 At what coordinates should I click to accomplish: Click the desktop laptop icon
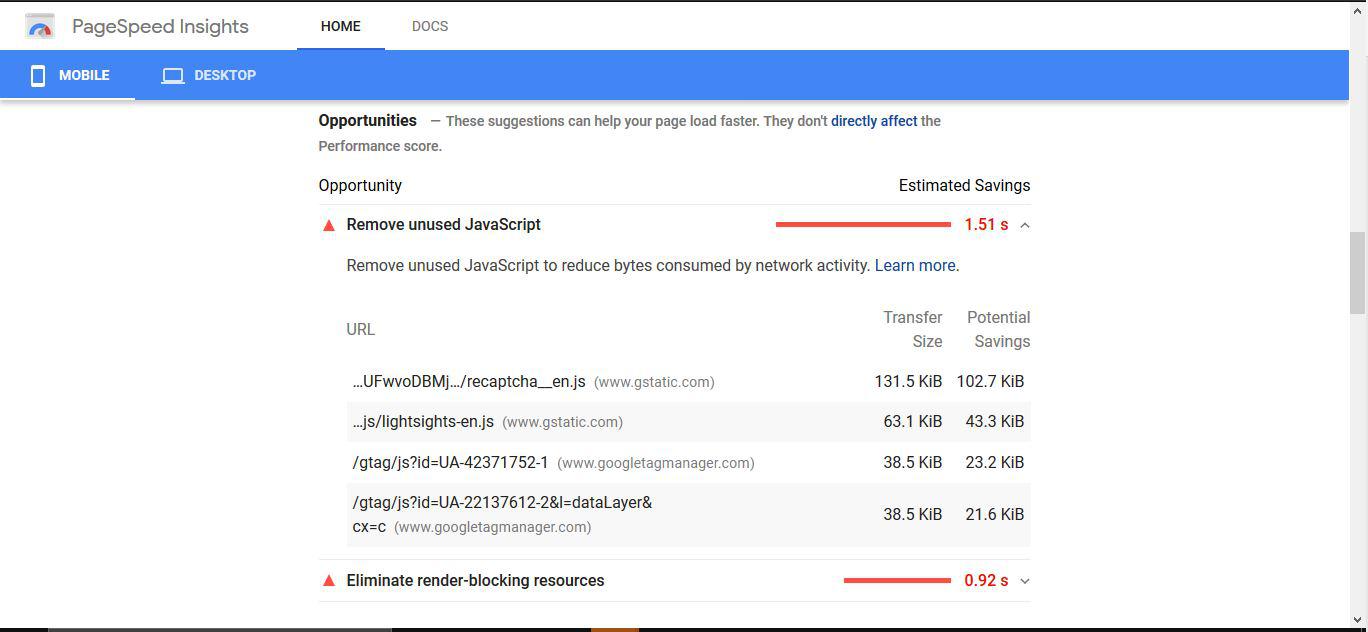coord(173,75)
